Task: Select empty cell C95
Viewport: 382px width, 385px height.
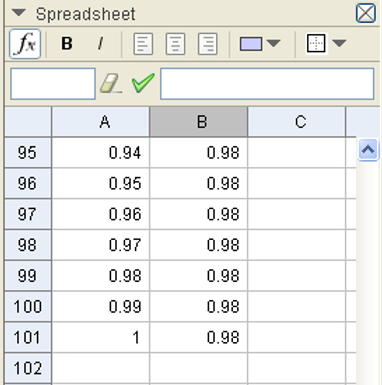Action: point(297,153)
